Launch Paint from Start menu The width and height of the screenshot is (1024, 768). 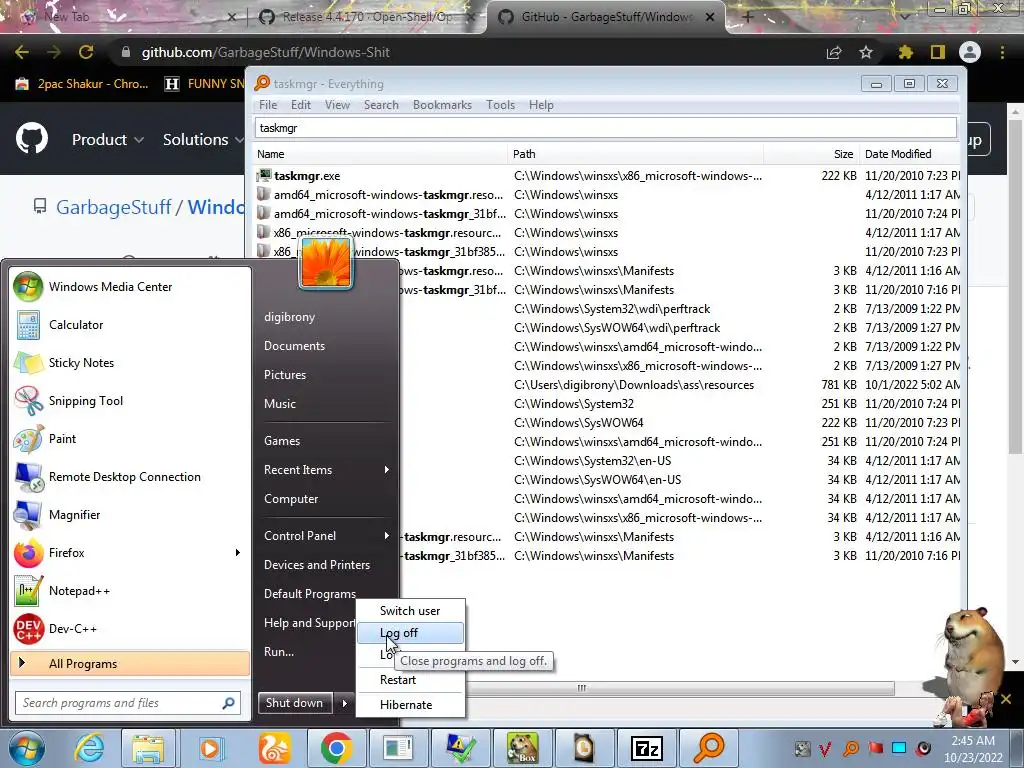[131, 439]
